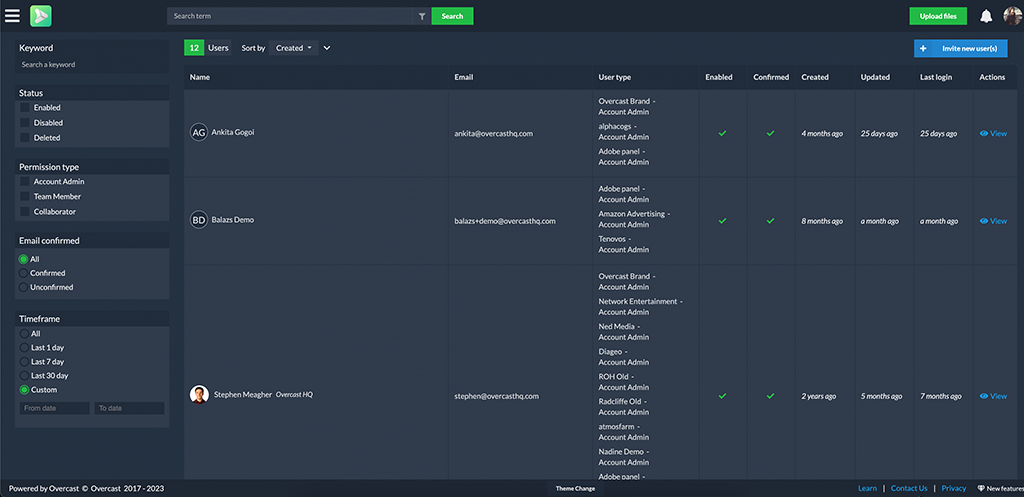Open the Learn footer link
This screenshot has width=1024, height=497.
point(867,489)
